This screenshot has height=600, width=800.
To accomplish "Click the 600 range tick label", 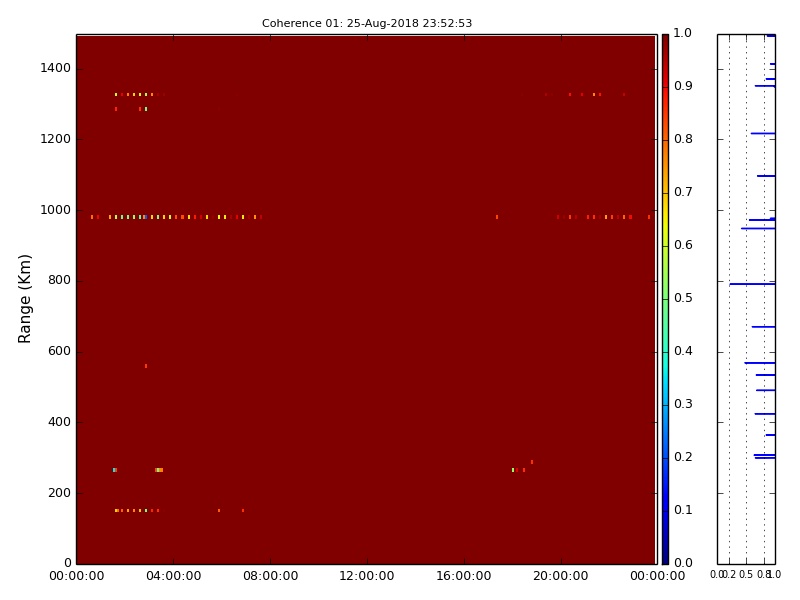I will (59, 351).
